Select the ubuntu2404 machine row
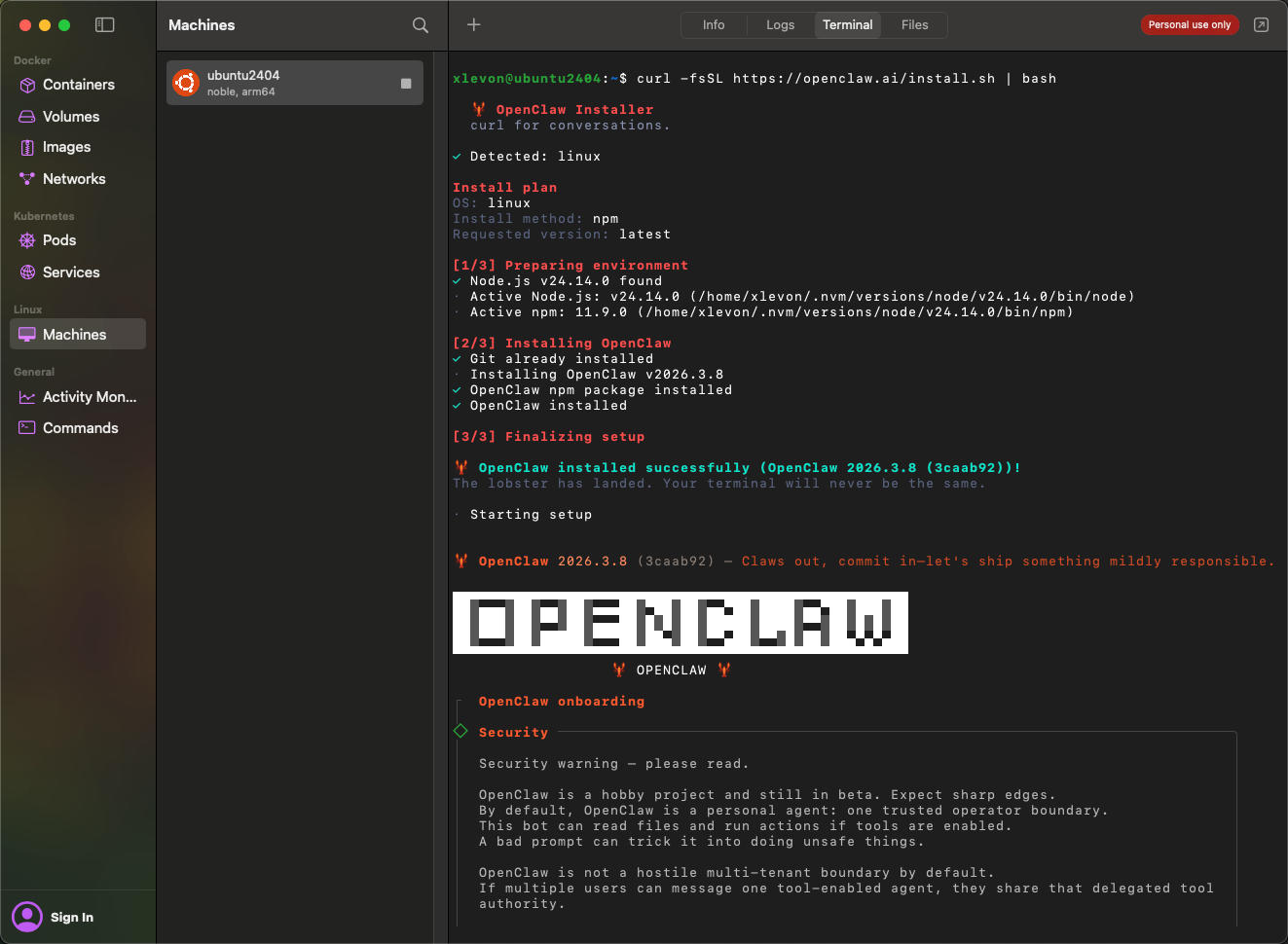The height and width of the screenshot is (944, 1288). (295, 83)
